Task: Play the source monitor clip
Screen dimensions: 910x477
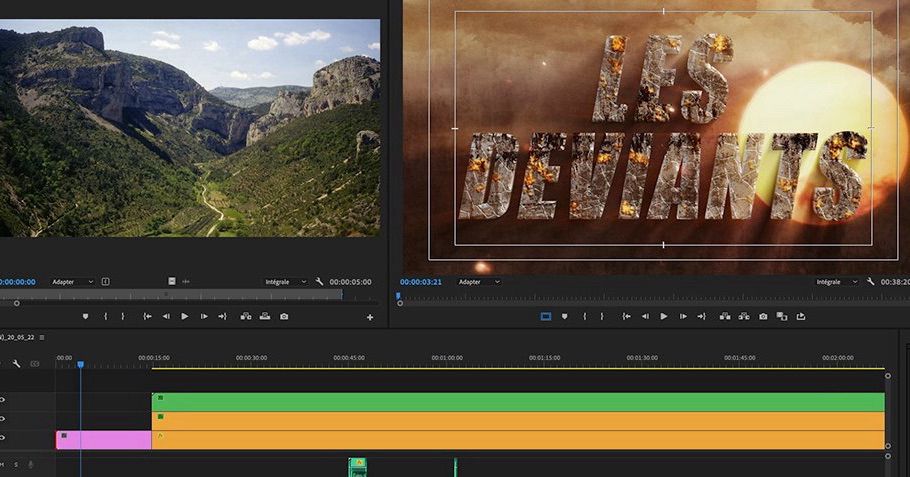Action: pyautogui.click(x=185, y=317)
